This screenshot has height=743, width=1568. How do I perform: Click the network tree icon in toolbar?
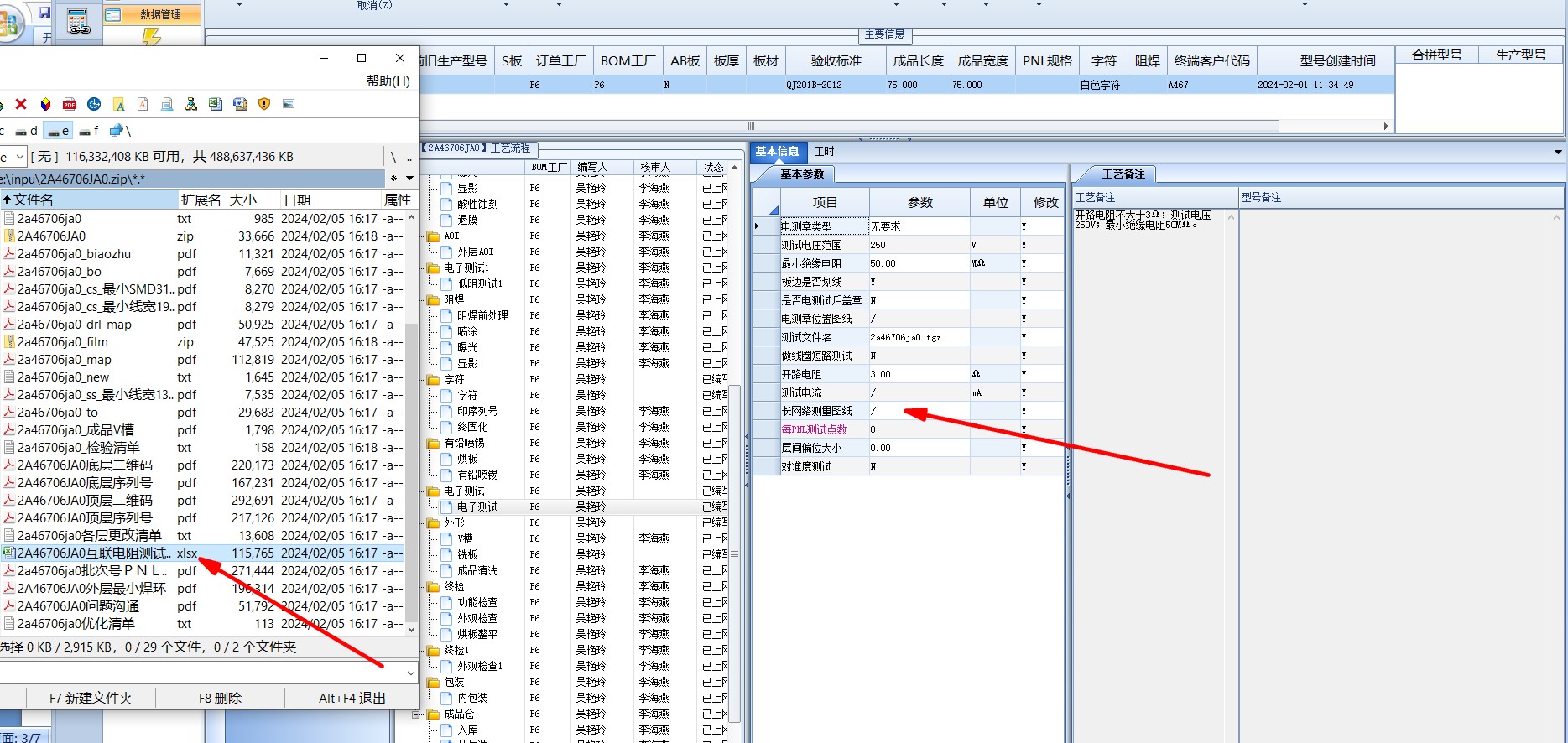[x=191, y=104]
